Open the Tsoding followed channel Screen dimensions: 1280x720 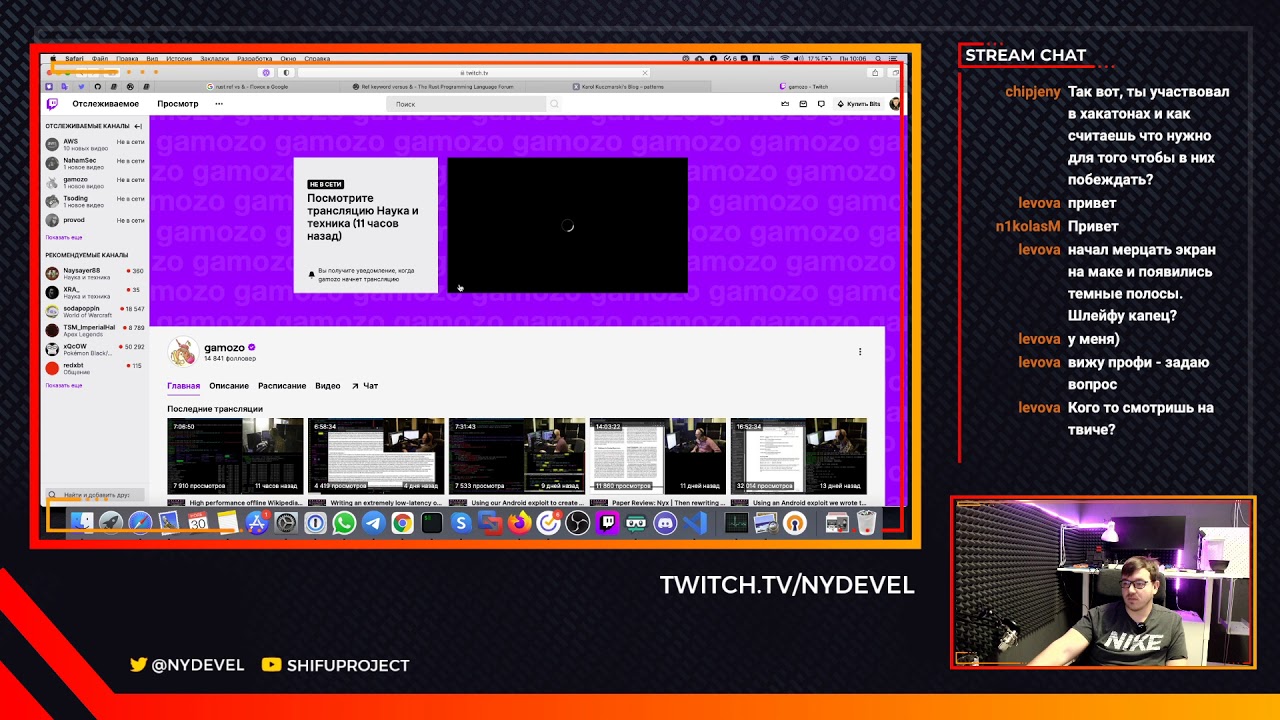point(95,201)
